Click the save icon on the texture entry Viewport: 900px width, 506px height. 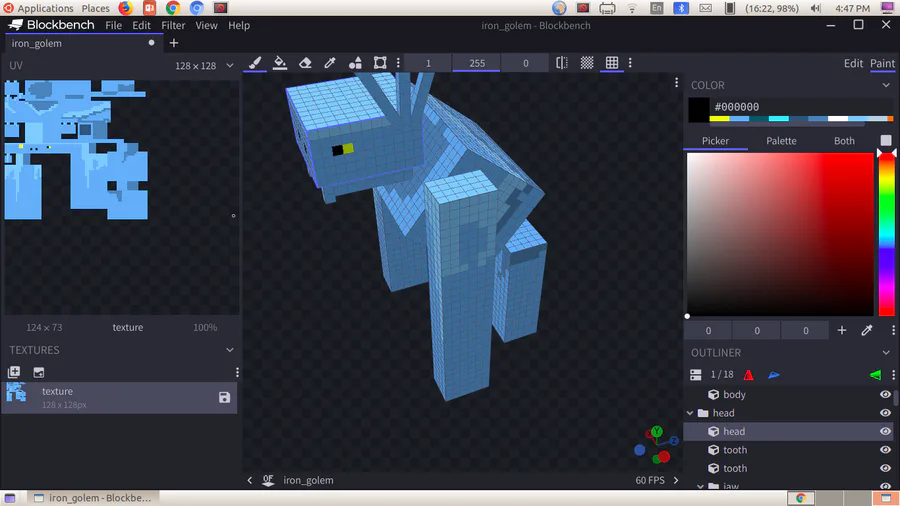[x=224, y=397]
